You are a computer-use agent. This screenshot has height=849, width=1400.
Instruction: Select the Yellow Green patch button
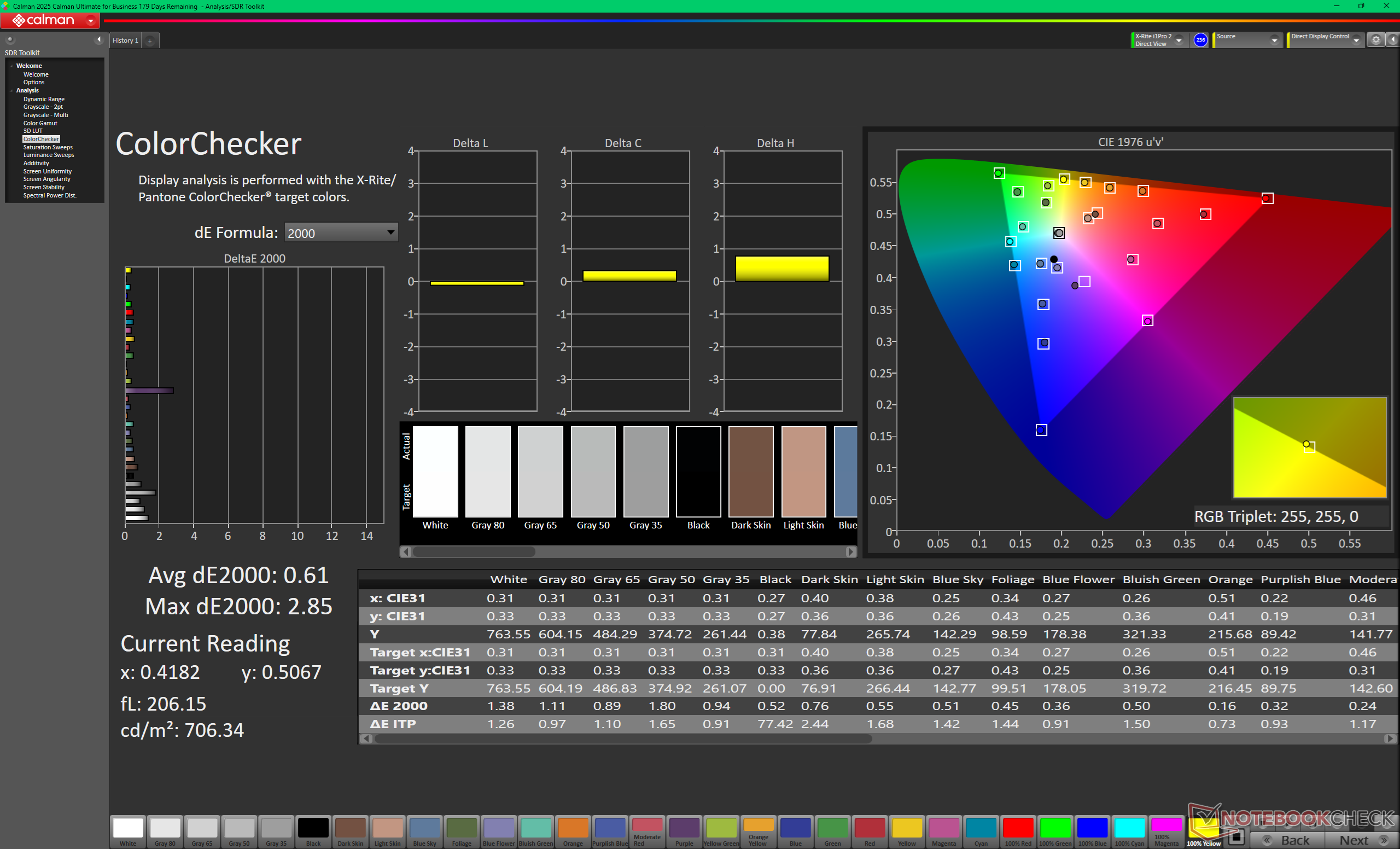[x=721, y=831]
